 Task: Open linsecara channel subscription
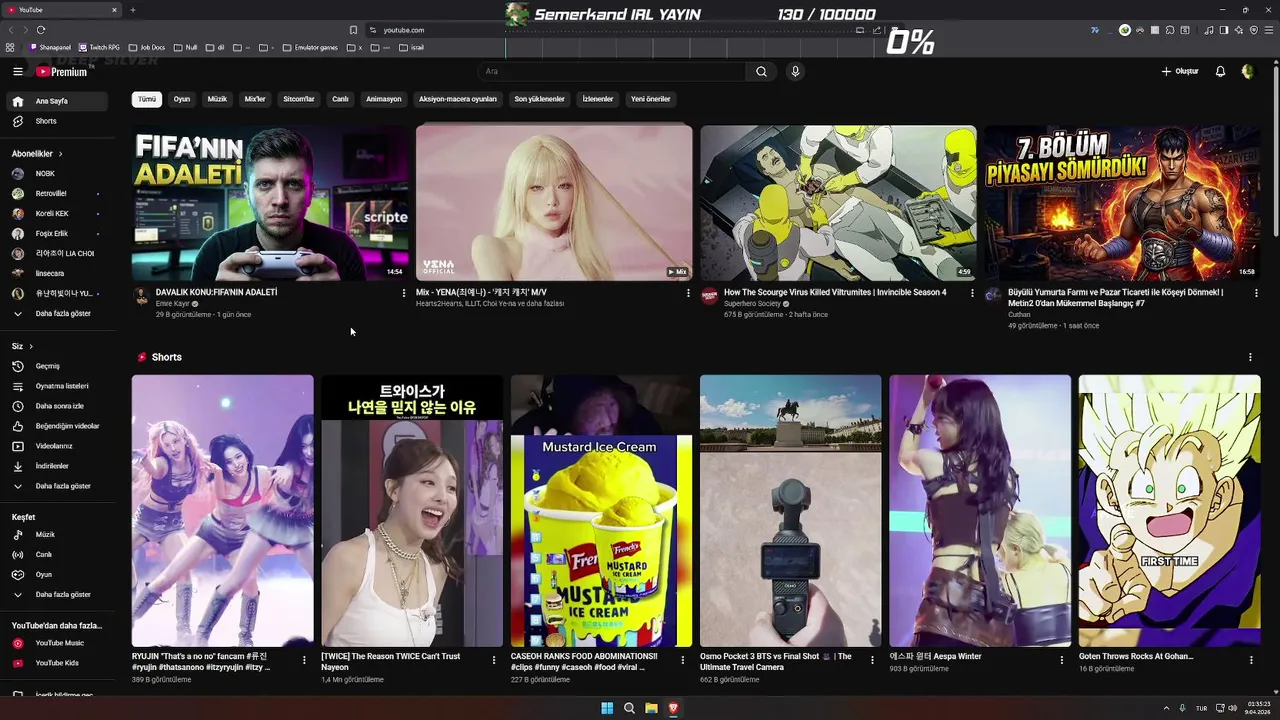coord(58,273)
